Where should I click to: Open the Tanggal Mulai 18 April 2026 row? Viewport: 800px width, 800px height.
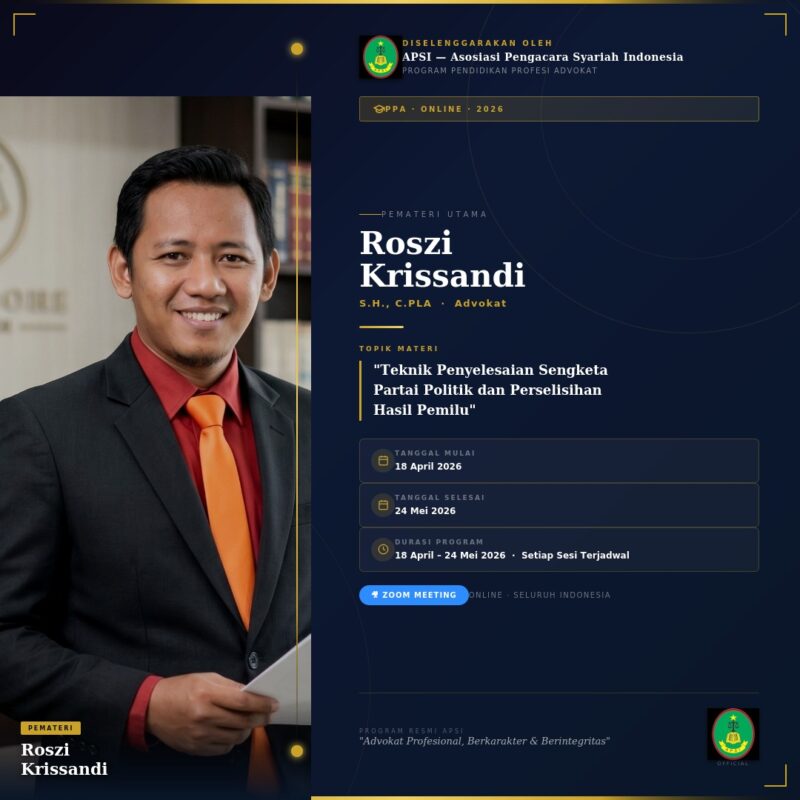(x=559, y=460)
